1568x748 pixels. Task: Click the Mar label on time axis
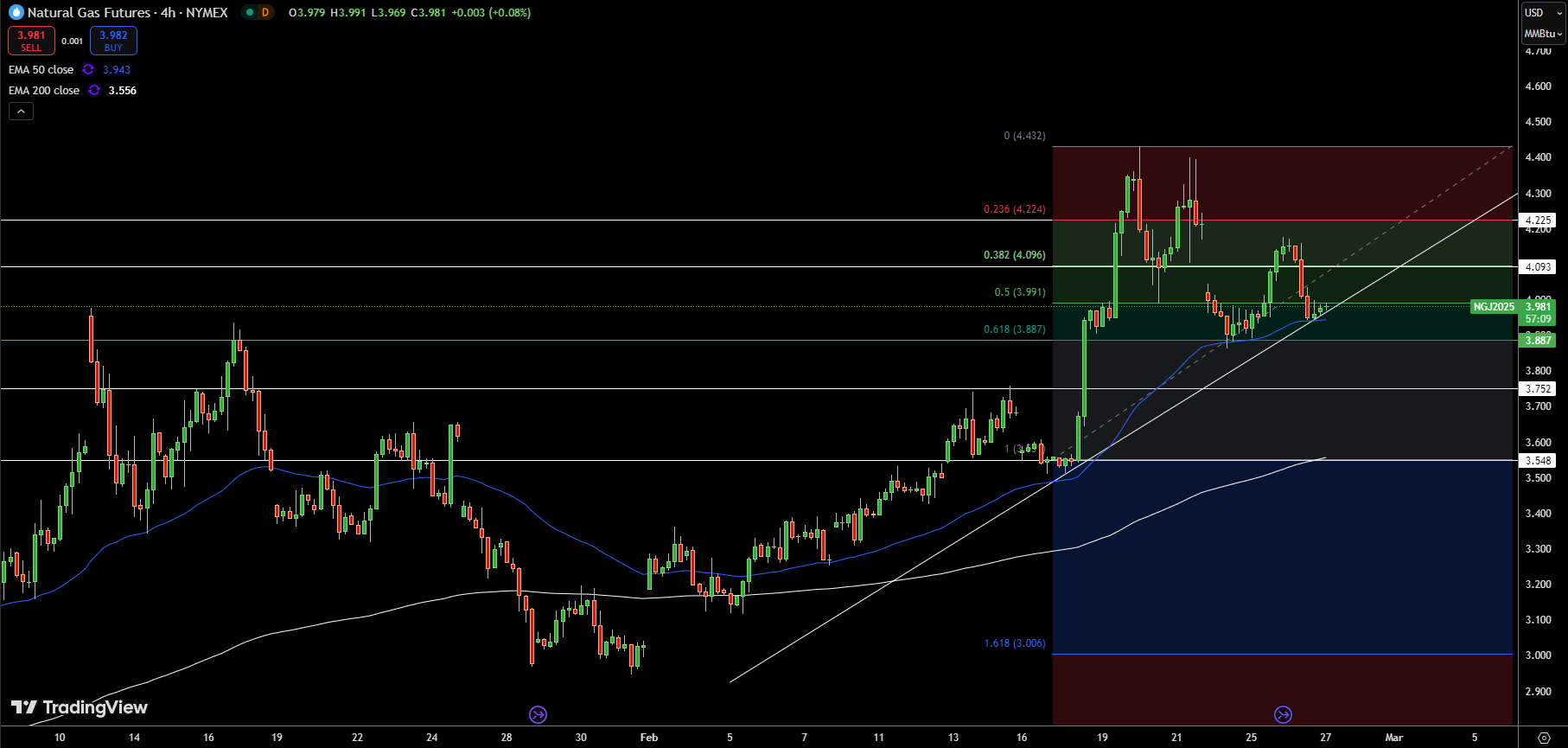pyautogui.click(x=1393, y=738)
